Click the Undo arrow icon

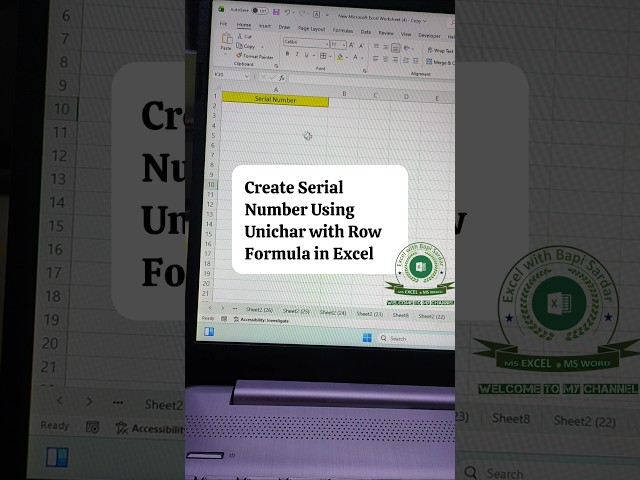coord(287,13)
